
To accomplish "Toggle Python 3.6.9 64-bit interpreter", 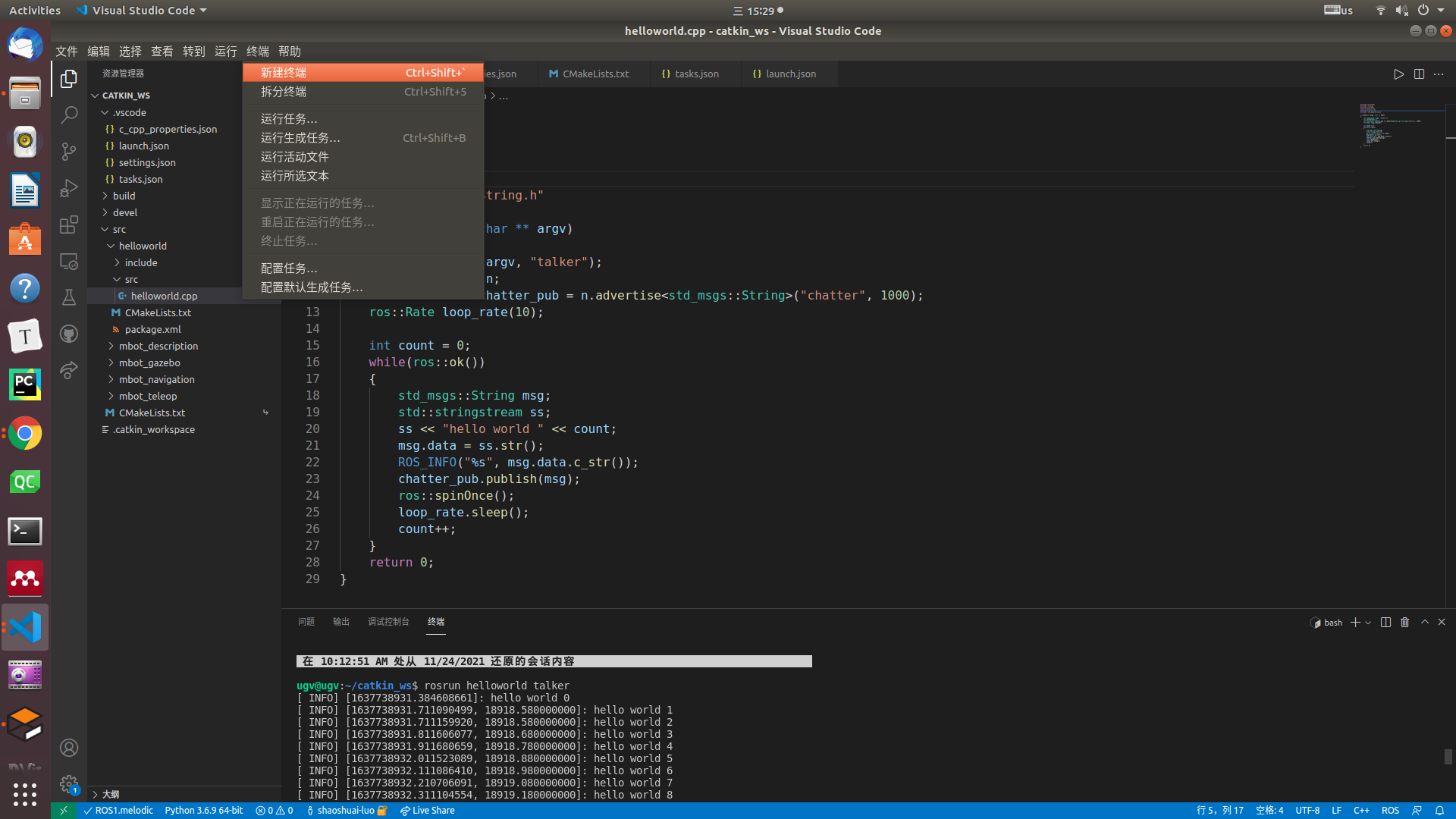I will point(202,809).
